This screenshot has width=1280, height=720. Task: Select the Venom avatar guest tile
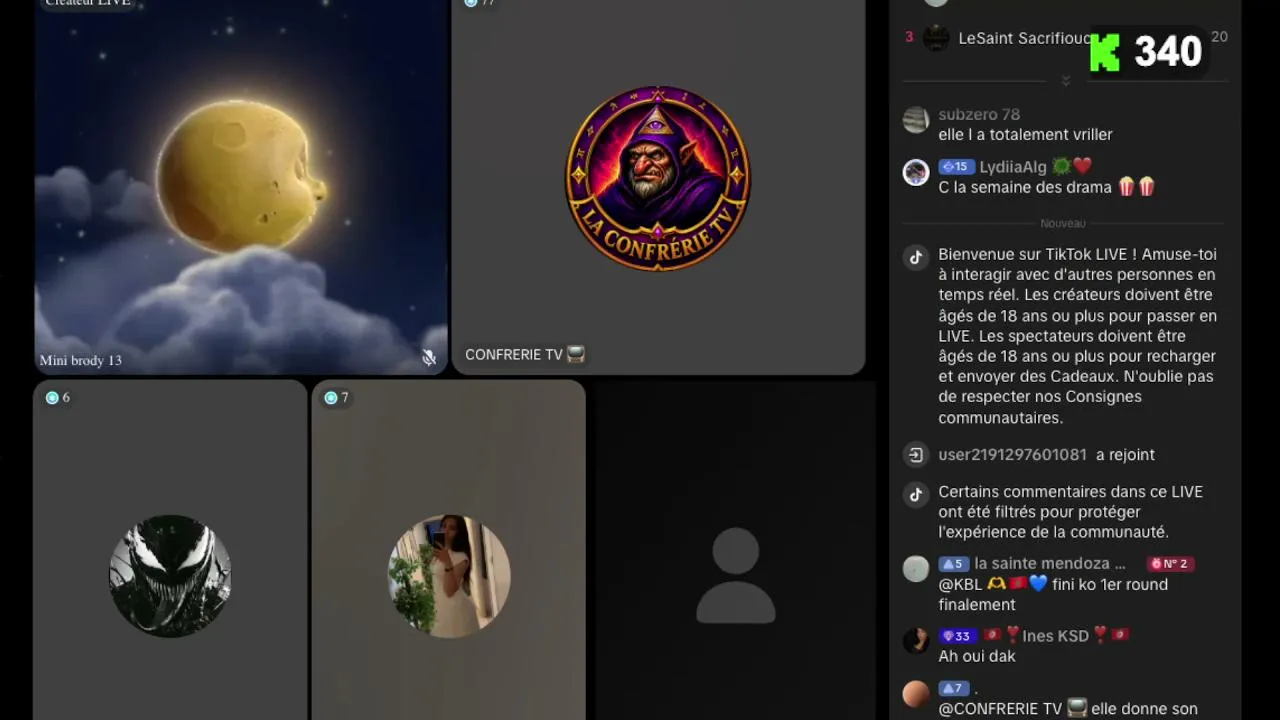pyautogui.click(x=170, y=576)
